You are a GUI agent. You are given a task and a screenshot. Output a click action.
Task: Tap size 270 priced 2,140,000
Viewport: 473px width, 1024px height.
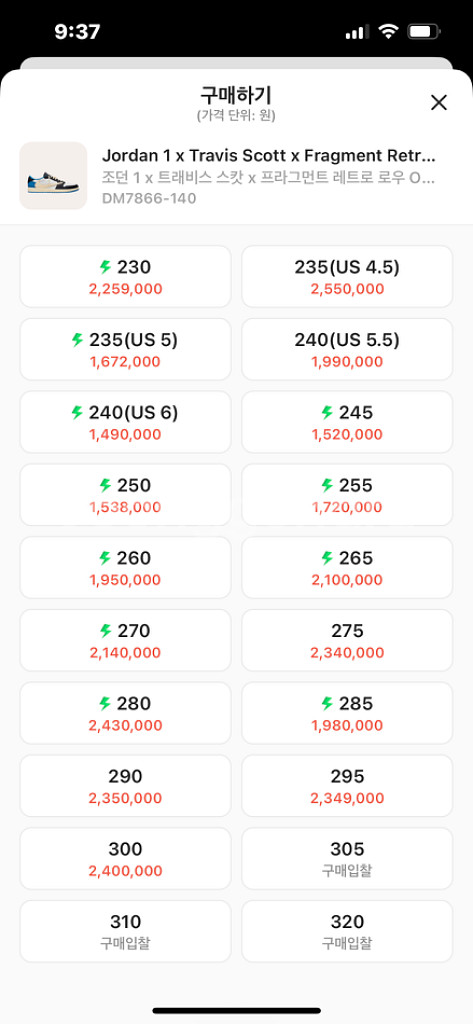coord(125,640)
